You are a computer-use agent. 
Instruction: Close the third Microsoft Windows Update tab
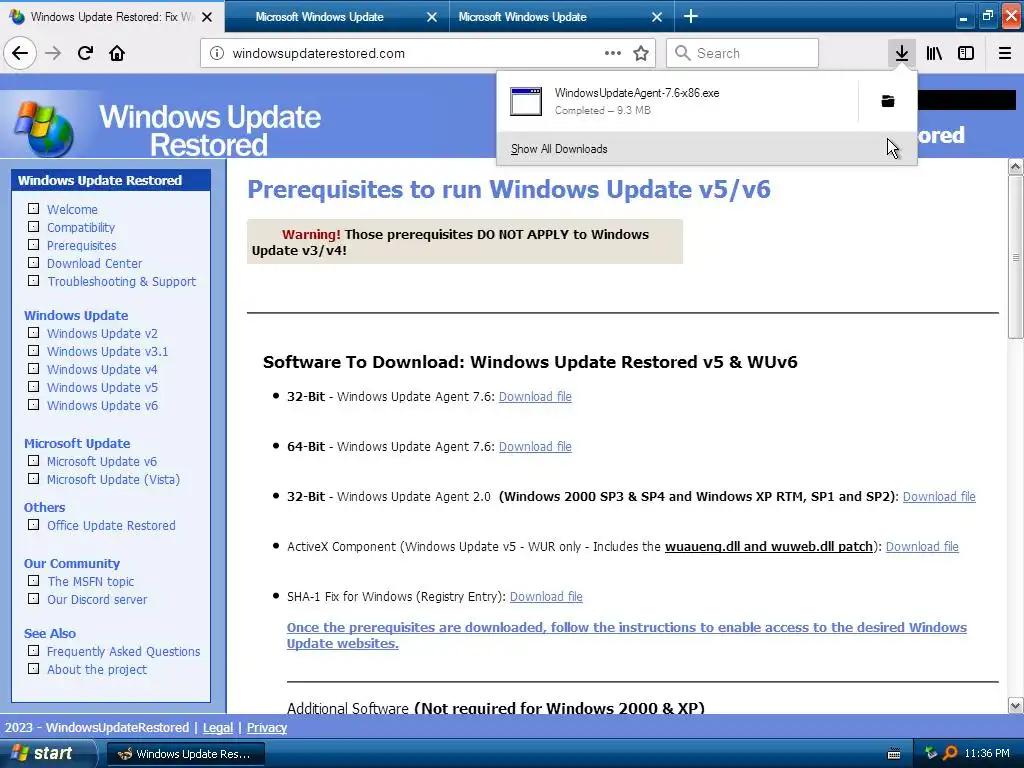657,18
